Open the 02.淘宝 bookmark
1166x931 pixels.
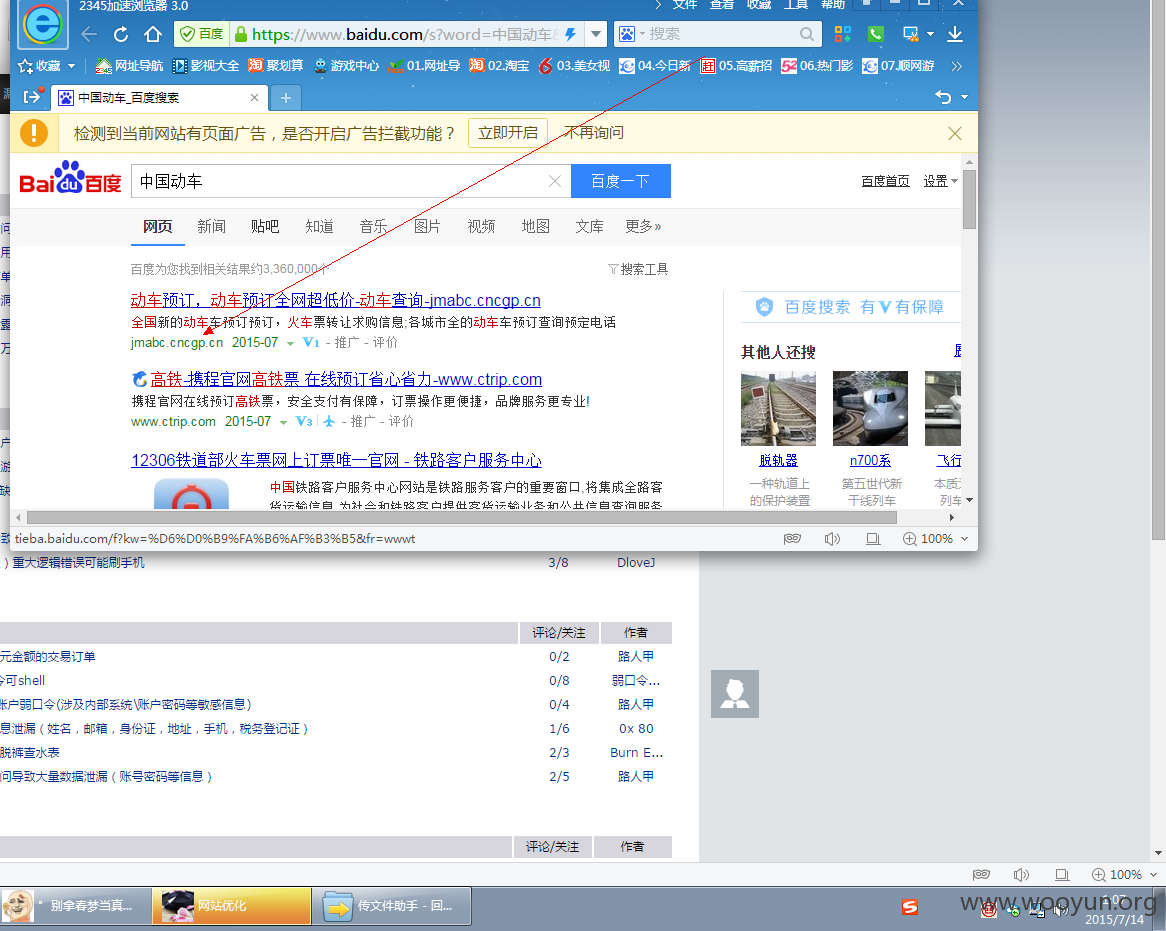[x=499, y=66]
